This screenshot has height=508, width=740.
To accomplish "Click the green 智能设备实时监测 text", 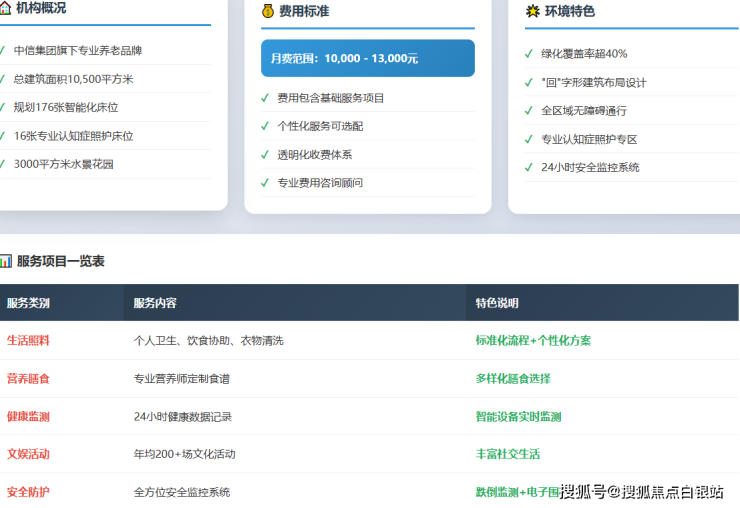I will click(518, 417).
